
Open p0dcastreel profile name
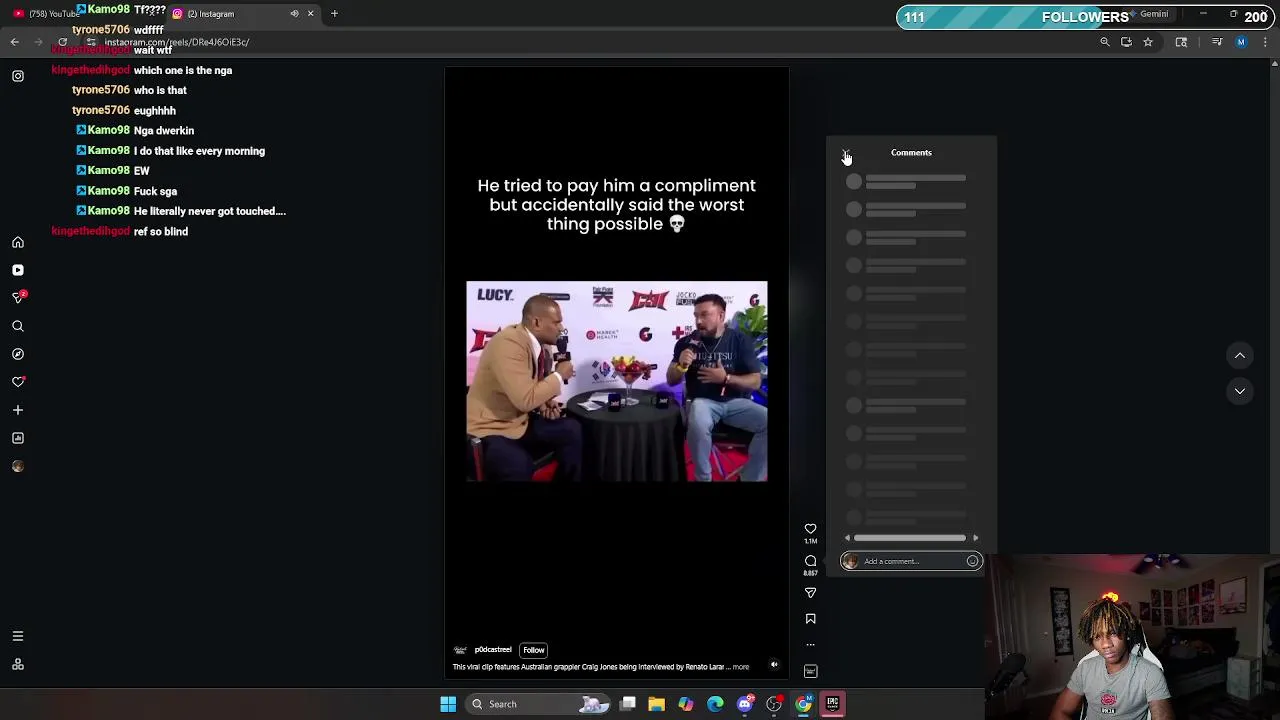click(x=493, y=650)
